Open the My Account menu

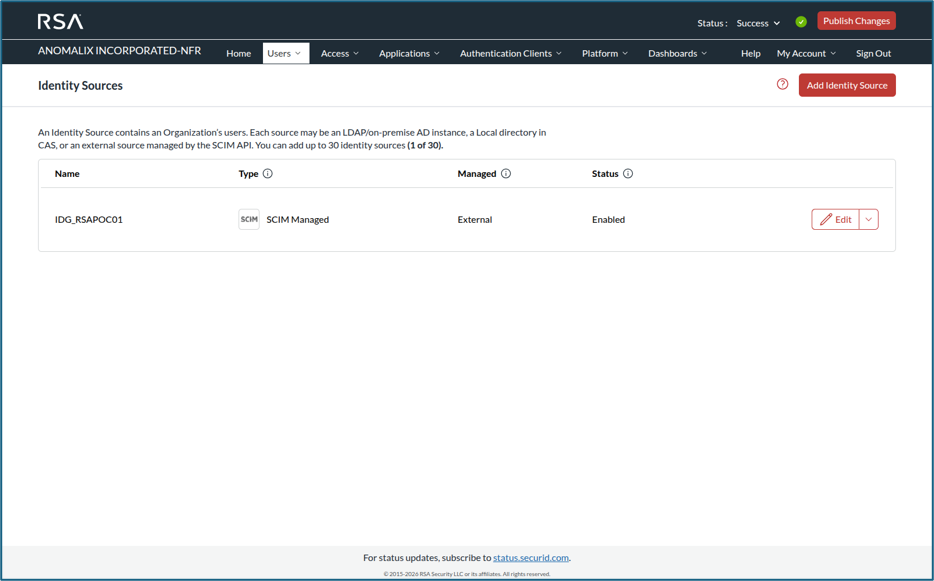click(x=806, y=53)
